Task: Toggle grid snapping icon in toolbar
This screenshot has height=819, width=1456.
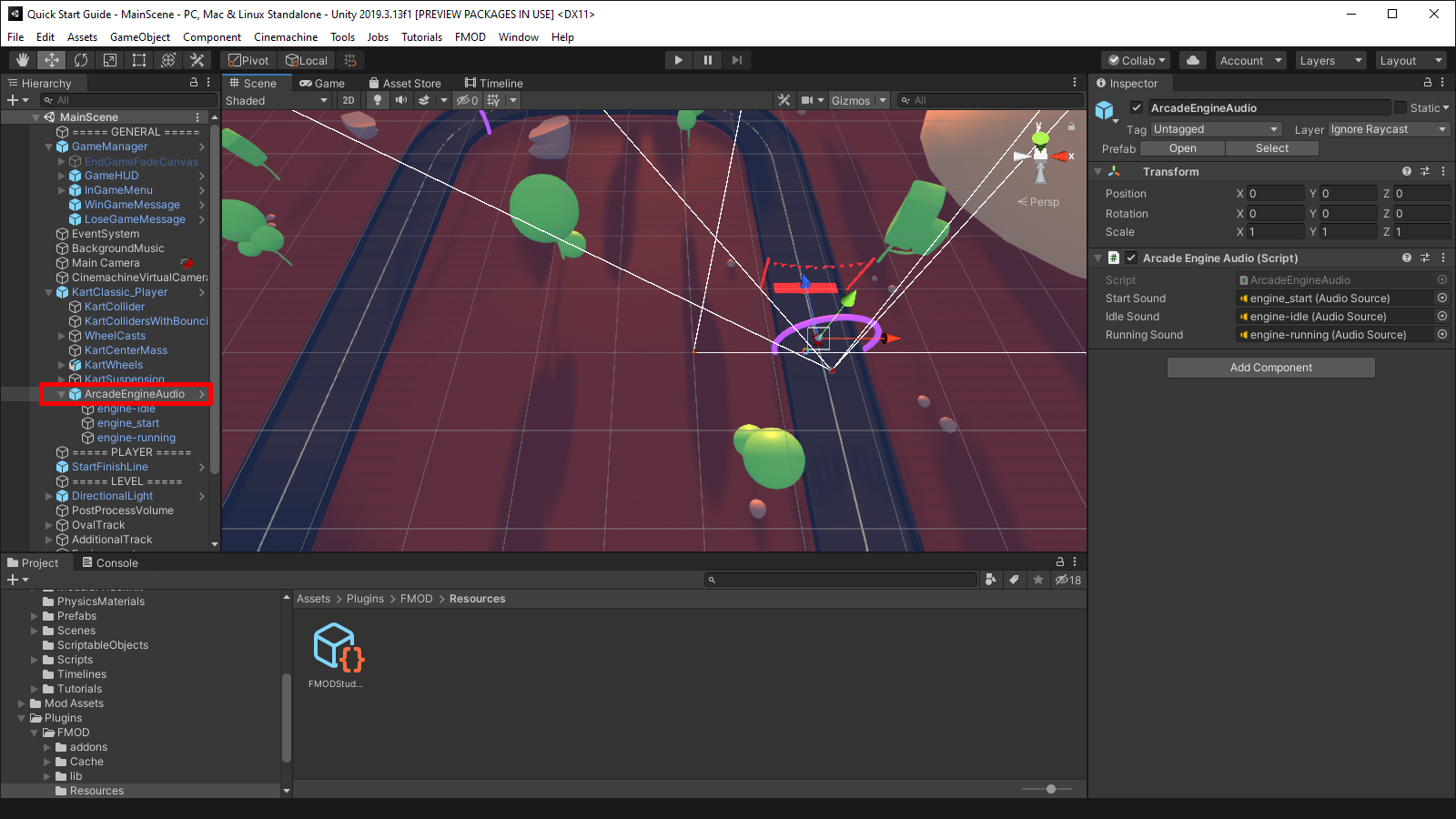Action: point(350,60)
